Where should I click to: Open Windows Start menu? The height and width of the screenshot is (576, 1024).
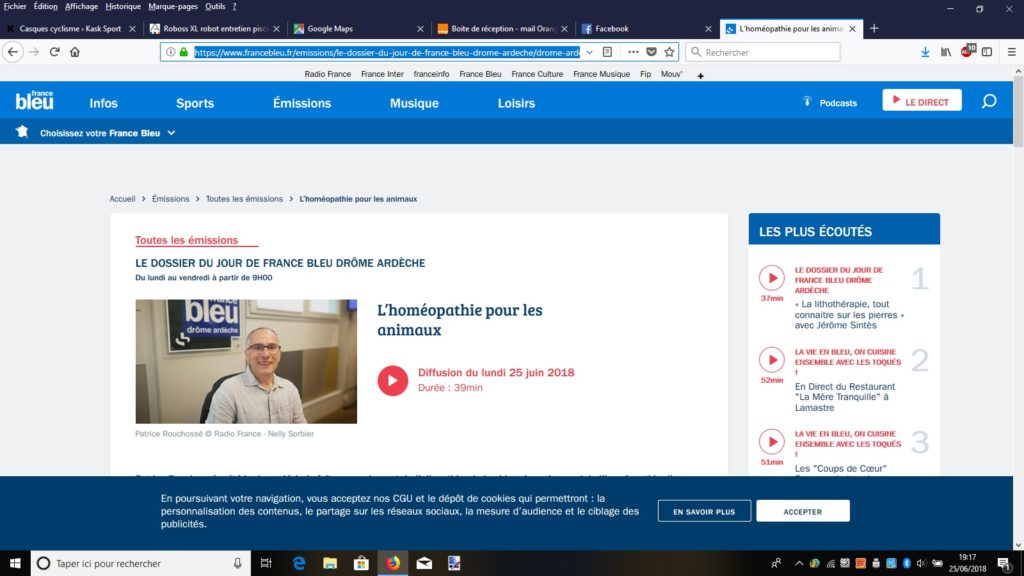click(x=15, y=563)
